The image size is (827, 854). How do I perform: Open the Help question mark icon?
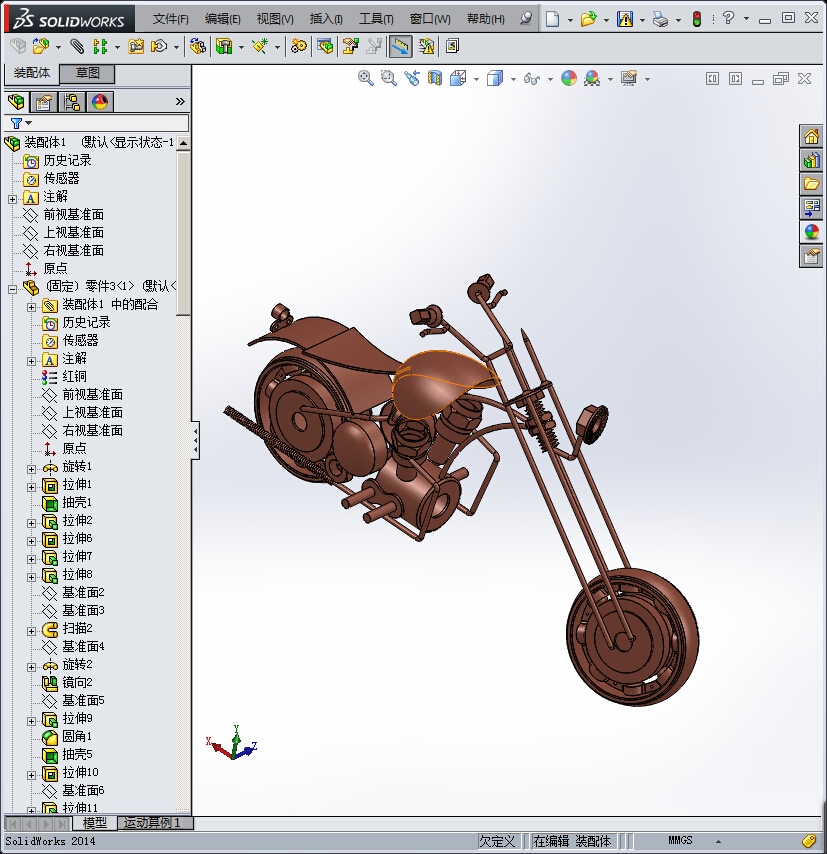[728, 19]
